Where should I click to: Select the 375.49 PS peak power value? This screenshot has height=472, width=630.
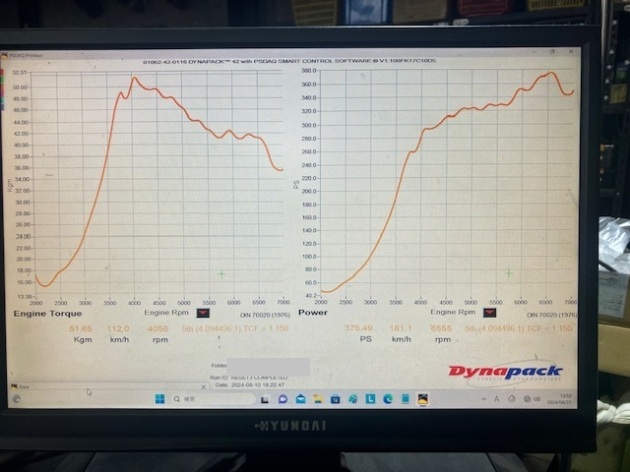point(358,328)
